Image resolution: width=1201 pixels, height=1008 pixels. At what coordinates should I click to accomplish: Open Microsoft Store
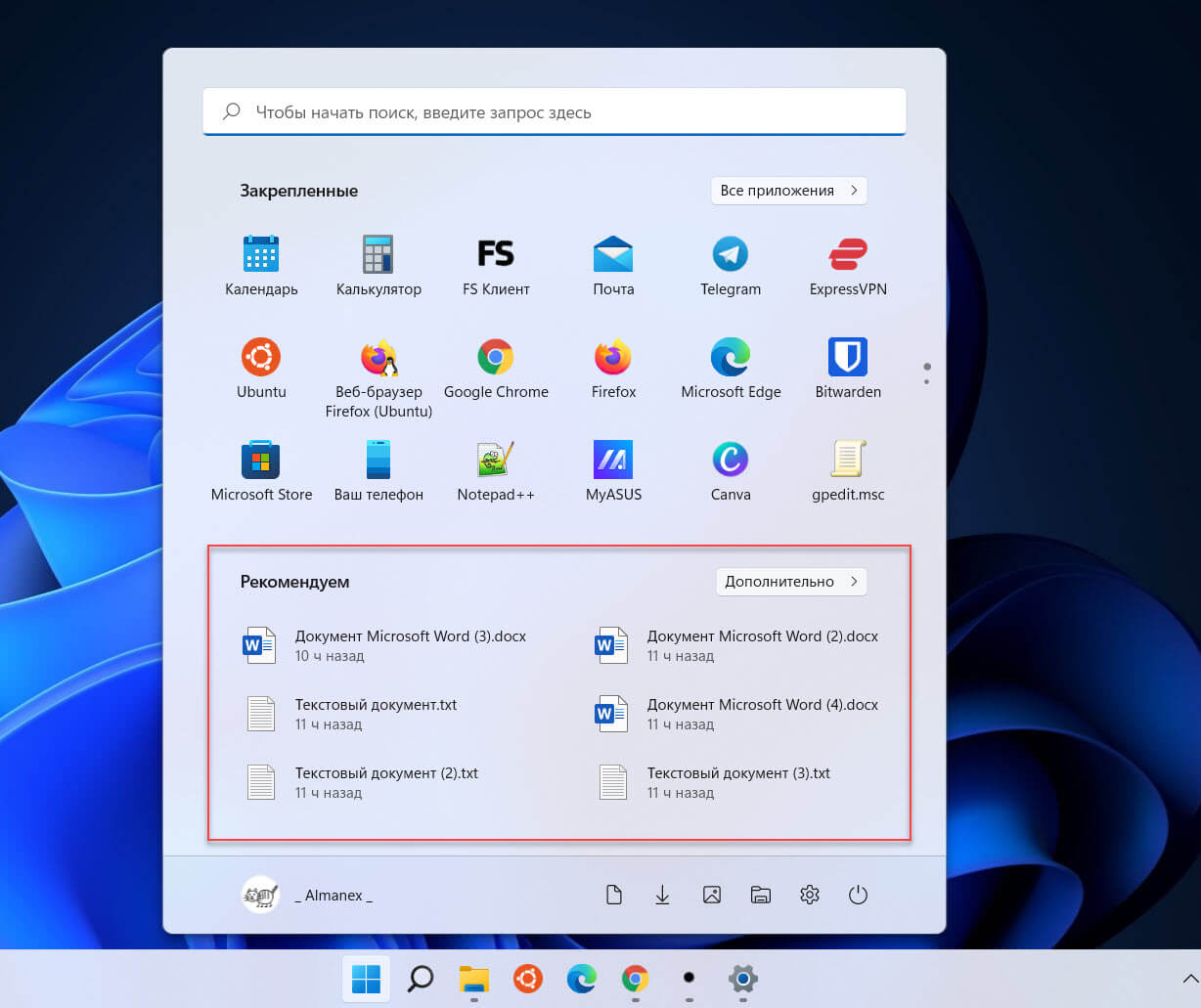tap(261, 471)
